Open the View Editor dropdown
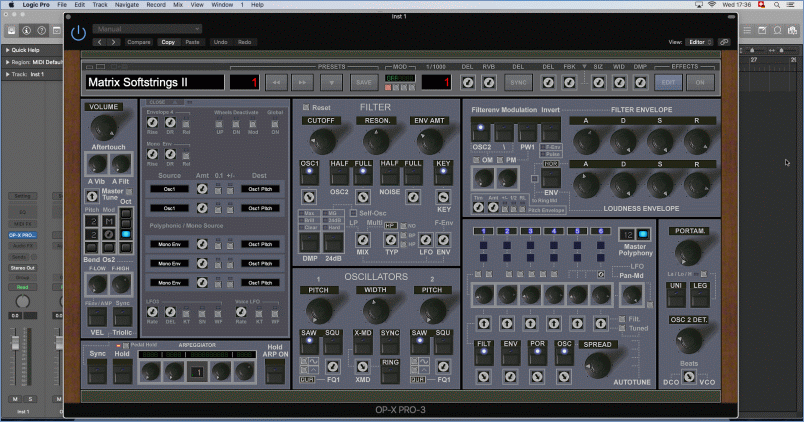This screenshot has width=804, height=422. click(x=699, y=42)
